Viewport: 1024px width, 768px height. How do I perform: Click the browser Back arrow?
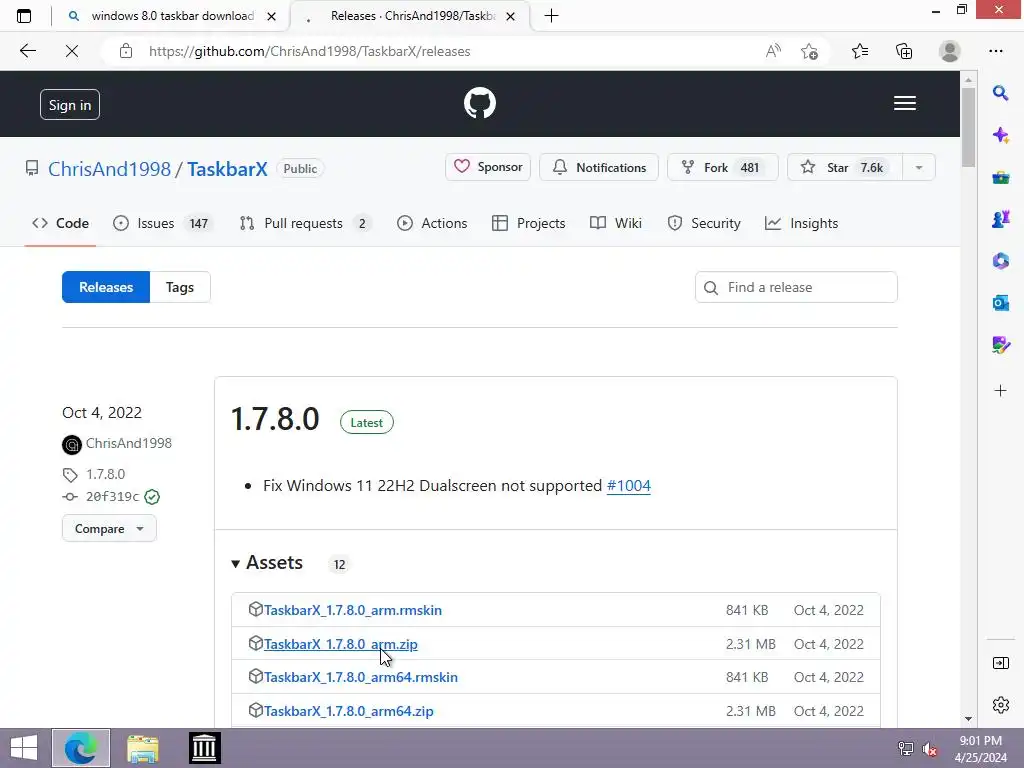pos(27,51)
